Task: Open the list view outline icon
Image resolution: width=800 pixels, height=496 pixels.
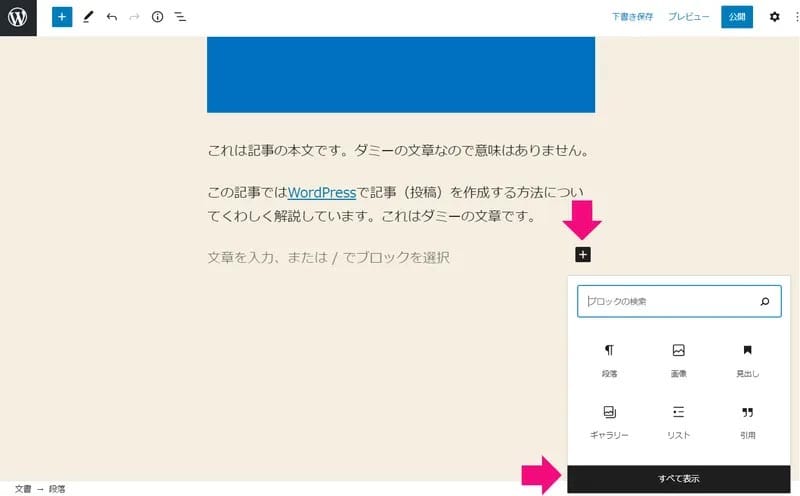Action: 180,17
